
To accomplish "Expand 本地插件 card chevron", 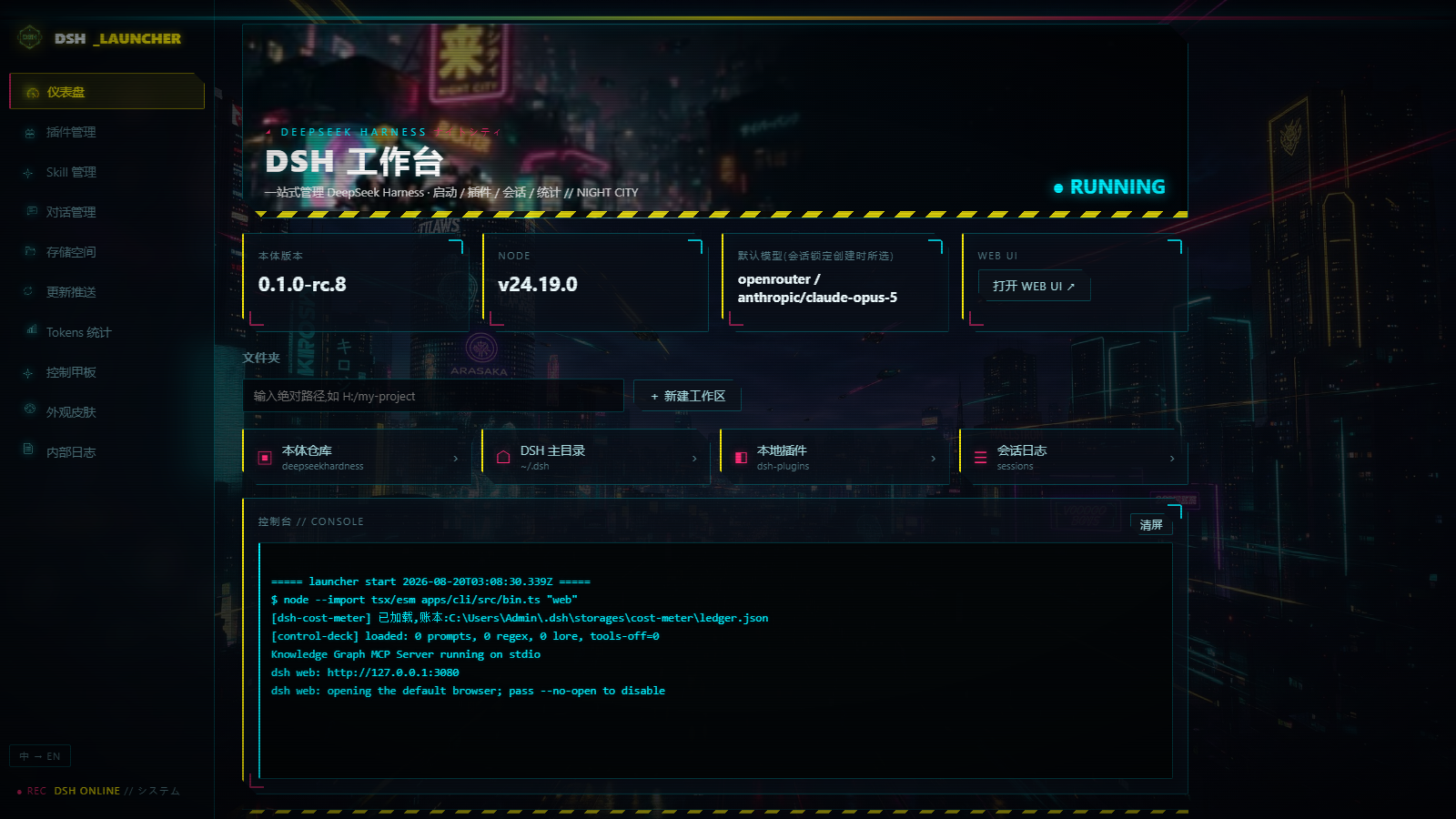I will pyautogui.click(x=934, y=459).
